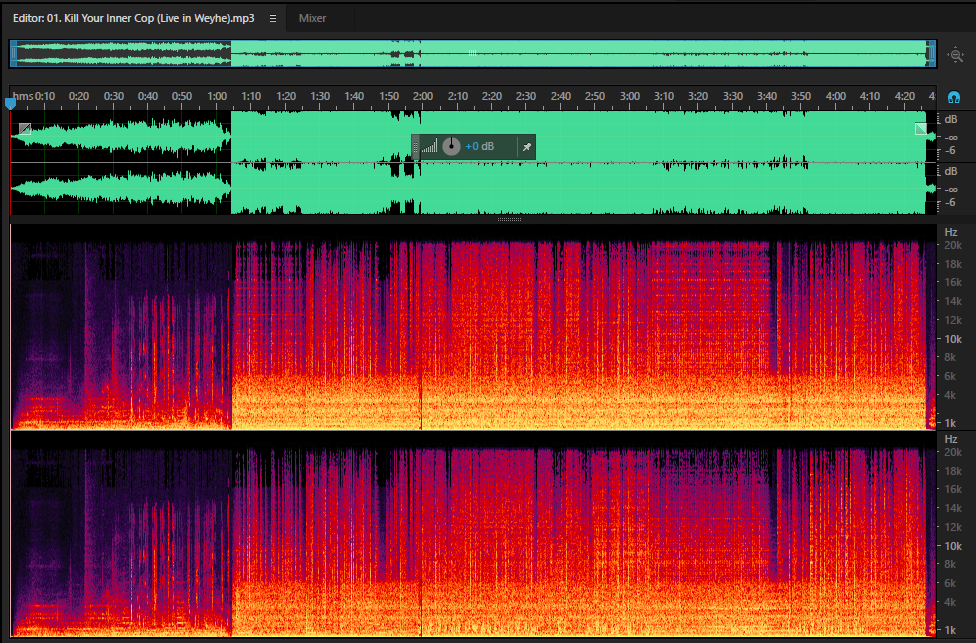This screenshot has height=643, width=976.
Task: Click the 4:20 mark on the timeline ruler
Action: tap(904, 96)
